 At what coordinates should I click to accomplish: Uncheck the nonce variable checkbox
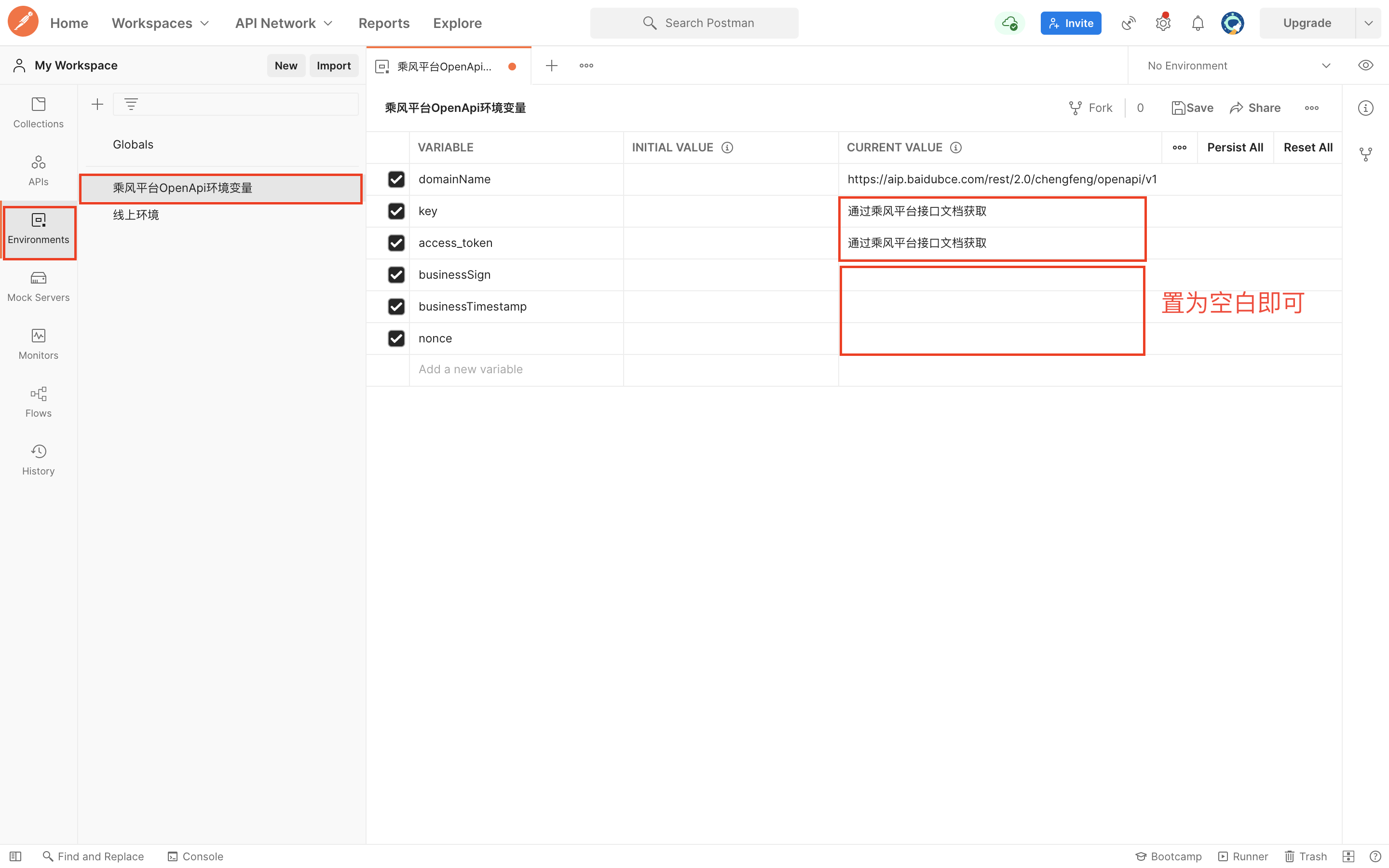click(x=396, y=338)
